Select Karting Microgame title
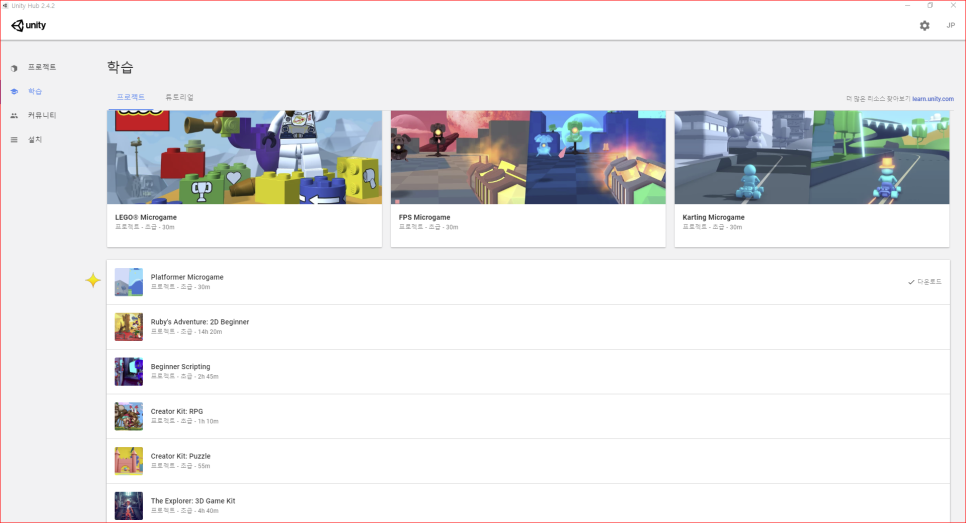Screen dimensions: 966x523 pyautogui.click(x=713, y=217)
